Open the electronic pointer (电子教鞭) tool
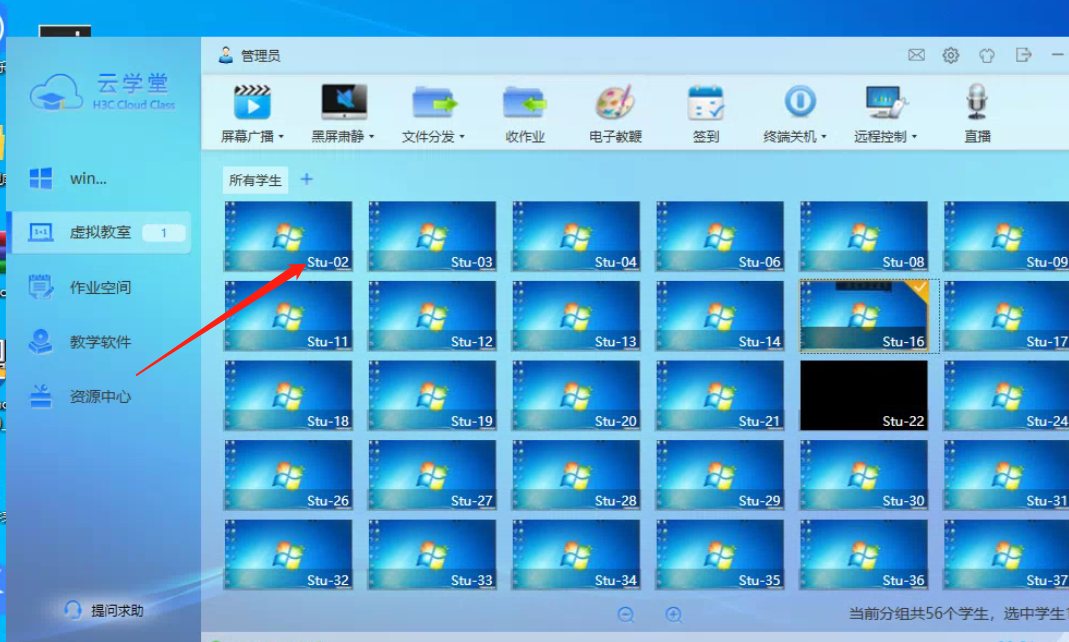1069x642 pixels. (x=615, y=102)
